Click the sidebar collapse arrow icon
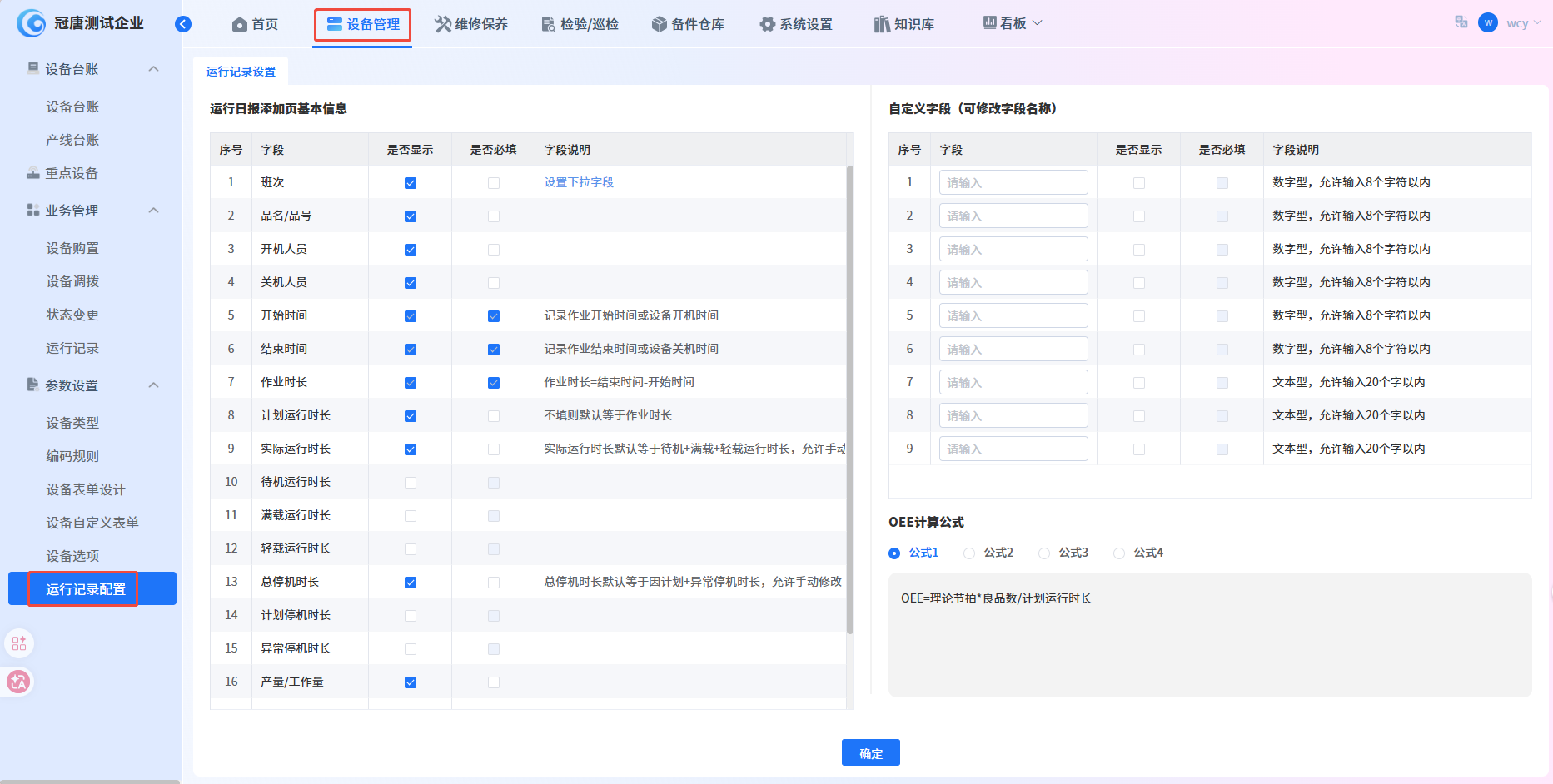The height and width of the screenshot is (784, 1553). tap(183, 24)
